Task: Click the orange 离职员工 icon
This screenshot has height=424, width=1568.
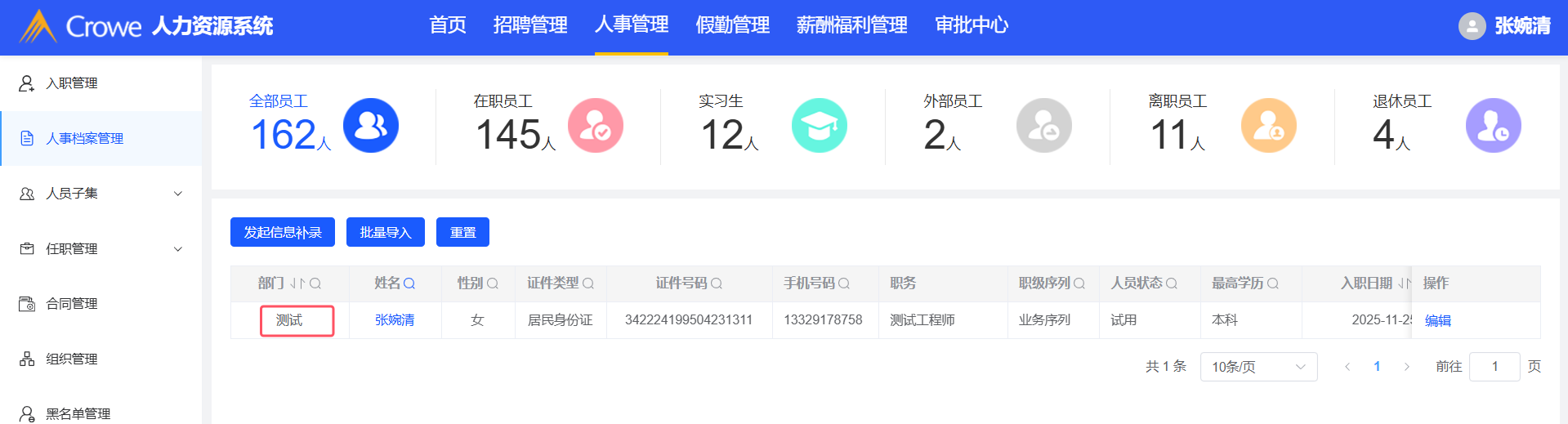Action: click(x=1269, y=126)
